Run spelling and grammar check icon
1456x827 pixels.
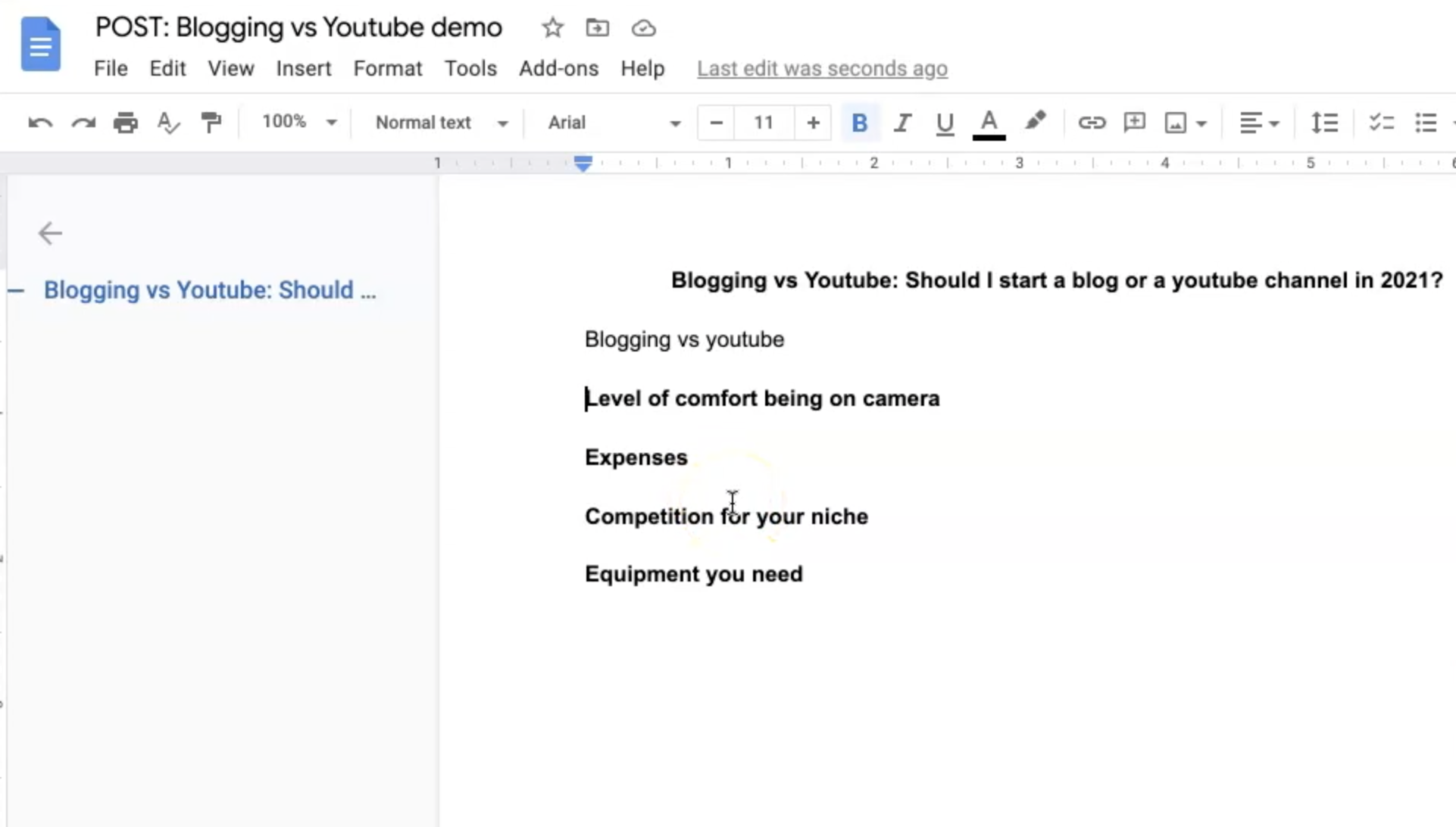pyautogui.click(x=168, y=123)
